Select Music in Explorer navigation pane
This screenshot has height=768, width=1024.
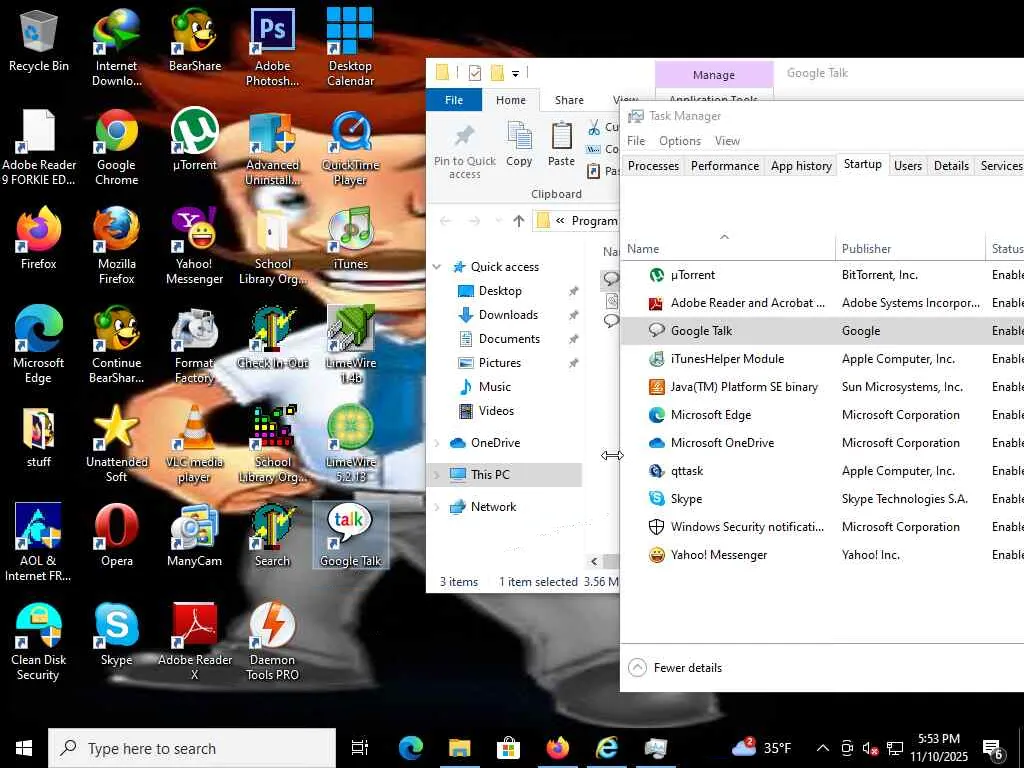(x=494, y=387)
